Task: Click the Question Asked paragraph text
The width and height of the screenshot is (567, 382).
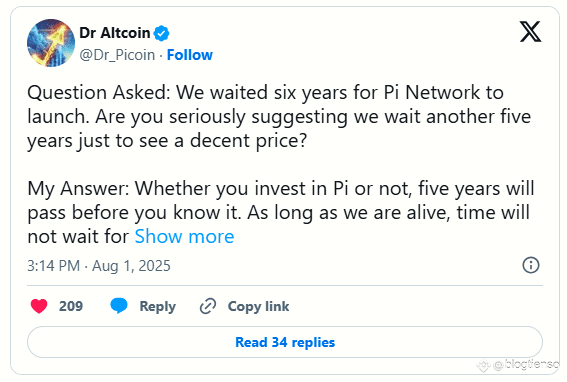Action: coord(279,116)
